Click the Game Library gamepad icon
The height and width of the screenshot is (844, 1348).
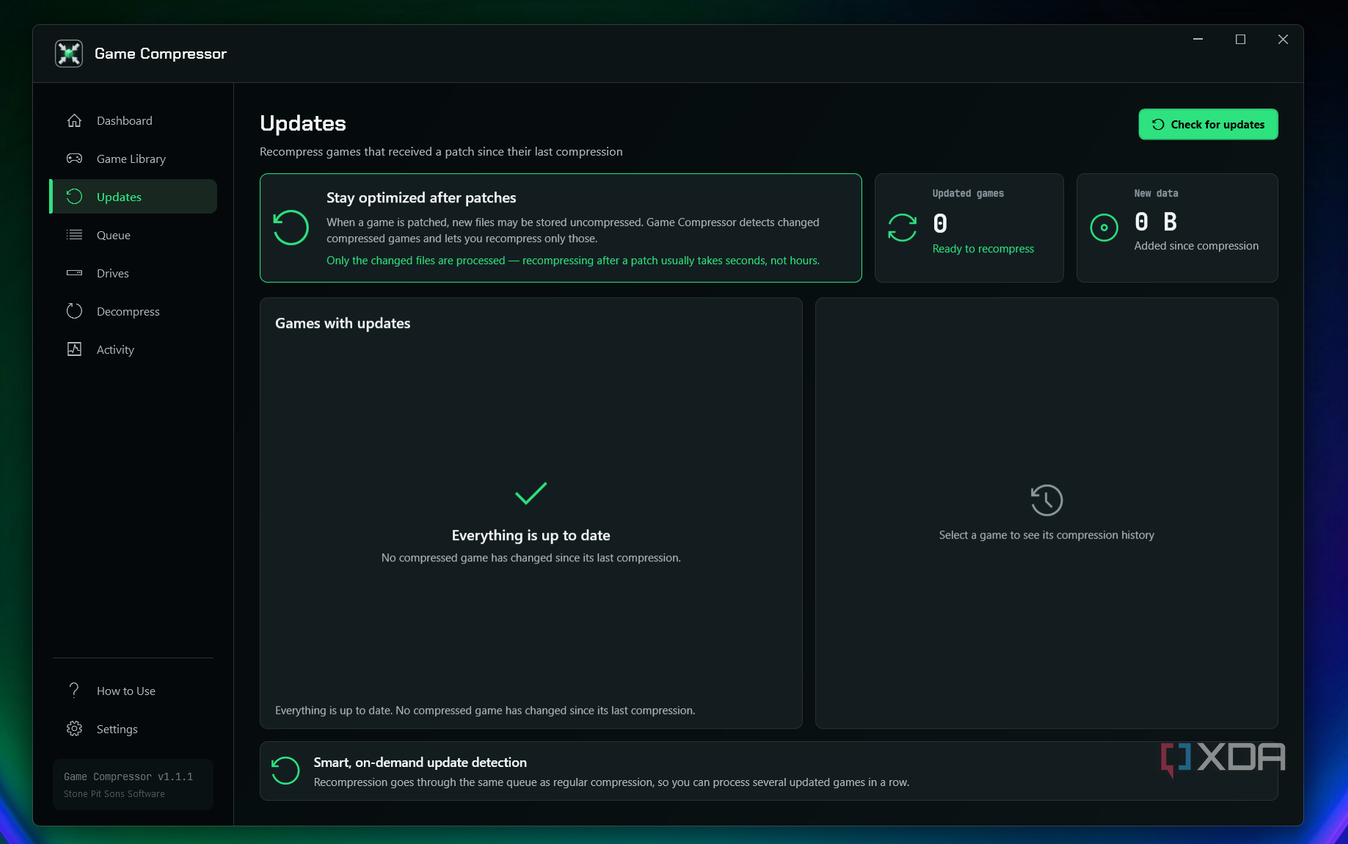[74, 158]
